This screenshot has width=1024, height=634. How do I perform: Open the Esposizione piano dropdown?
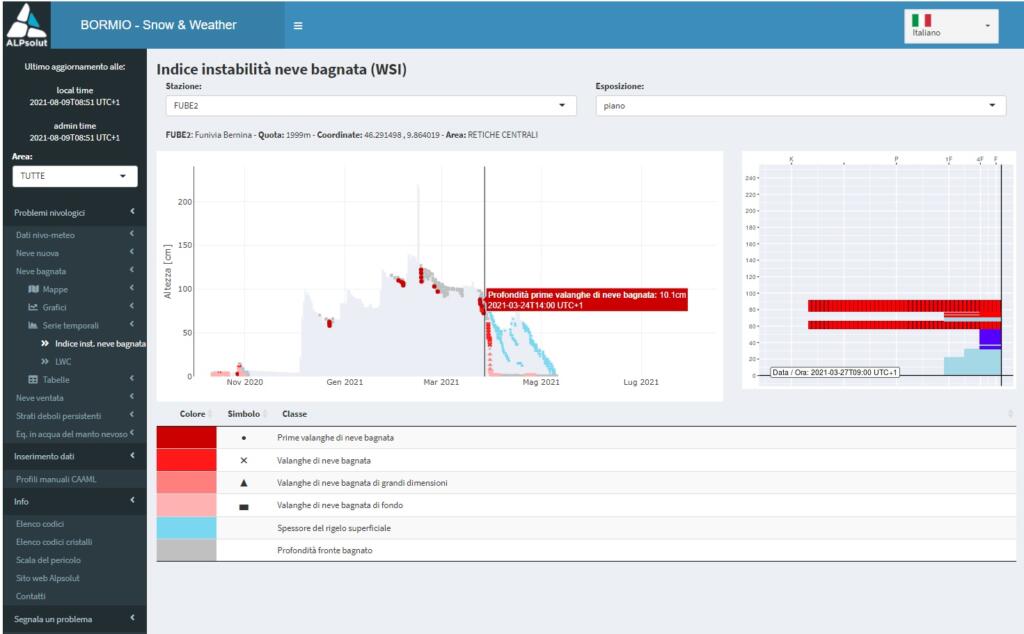(800, 106)
